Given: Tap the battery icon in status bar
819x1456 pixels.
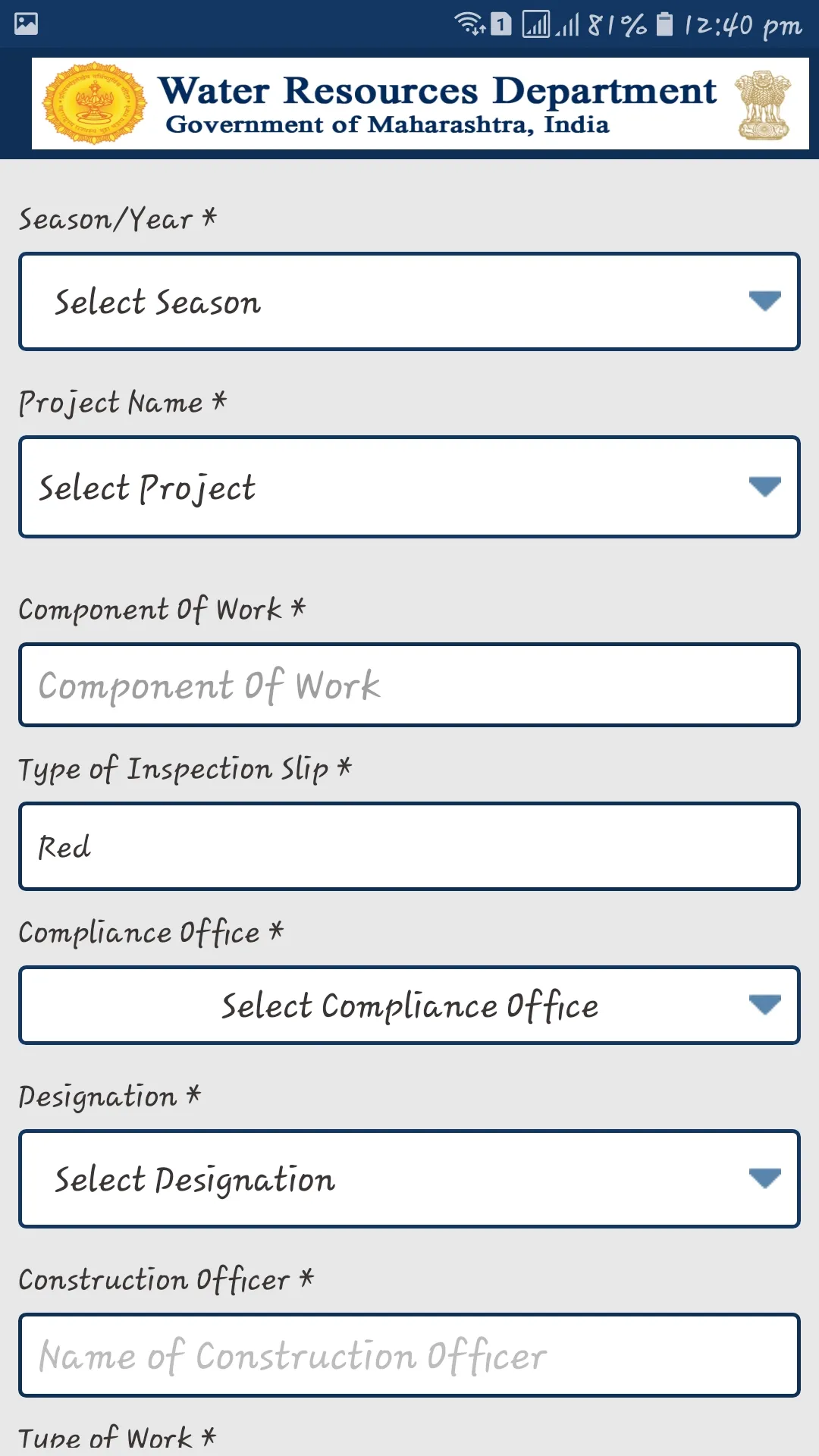Looking at the screenshot, I should tap(664, 24).
